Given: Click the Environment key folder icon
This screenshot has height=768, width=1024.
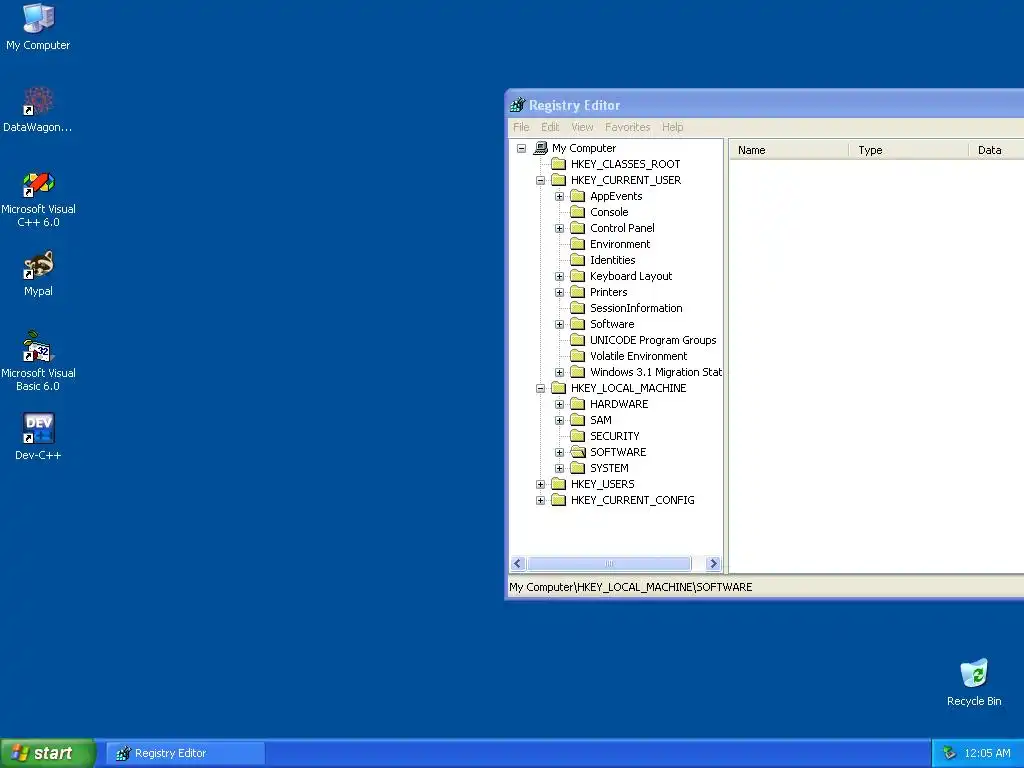Looking at the screenshot, I should [x=577, y=244].
